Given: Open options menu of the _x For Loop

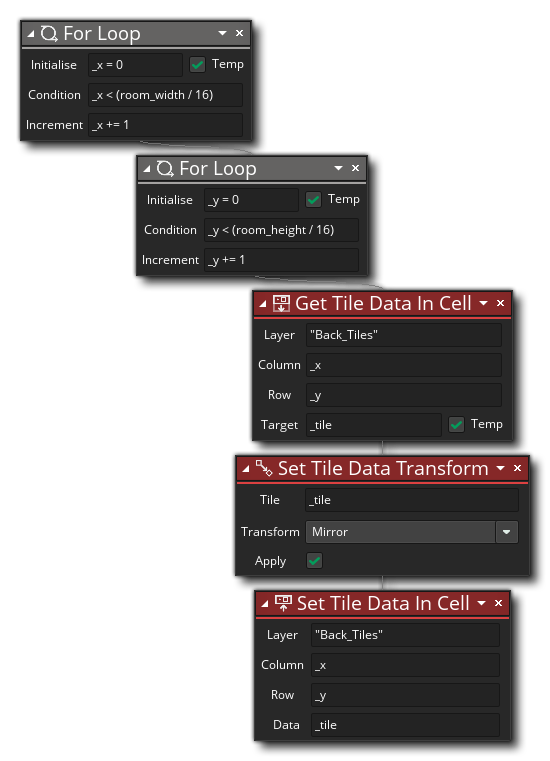Looking at the screenshot, I should (x=222, y=33).
